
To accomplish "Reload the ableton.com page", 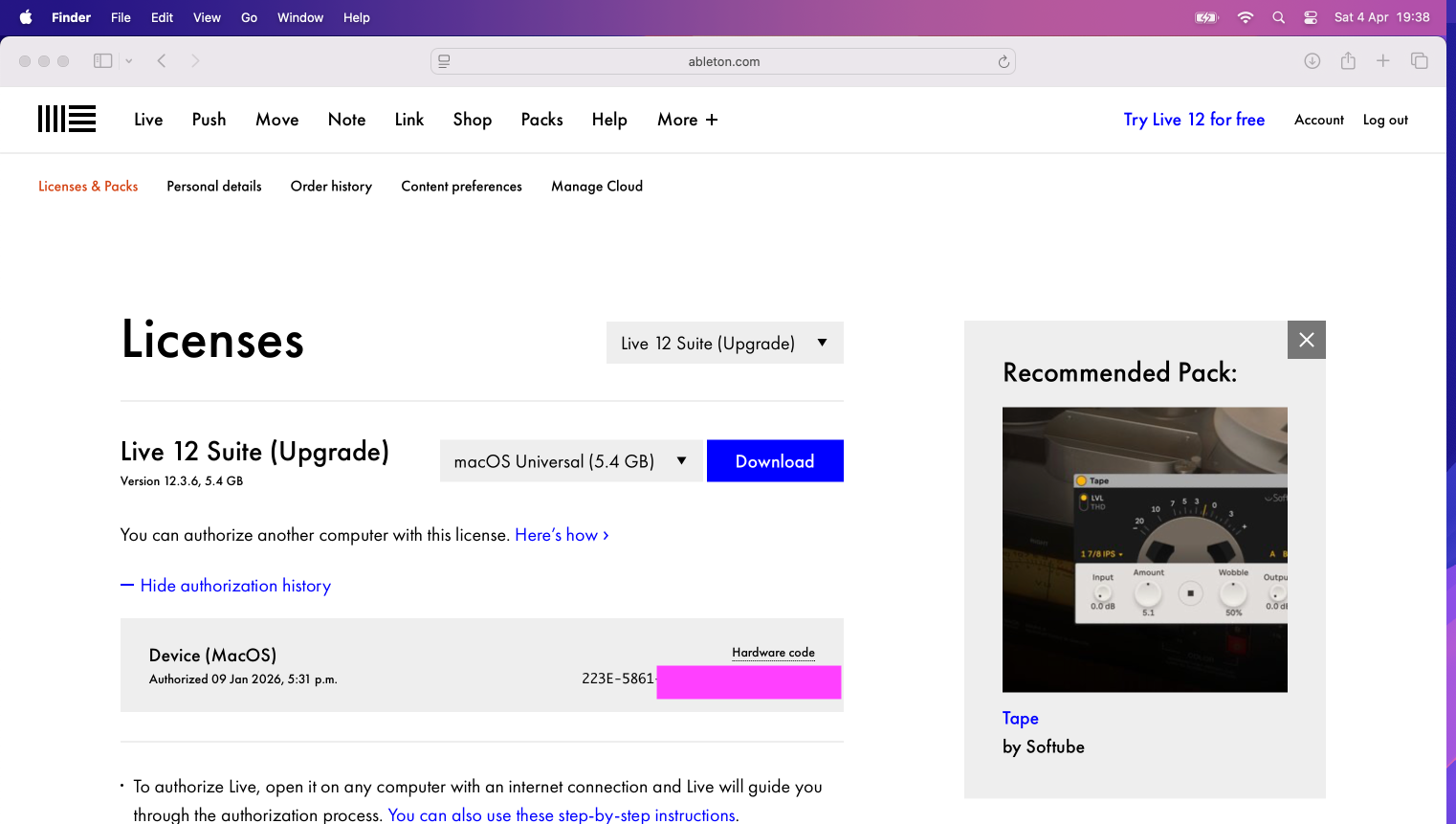I will (x=1004, y=61).
